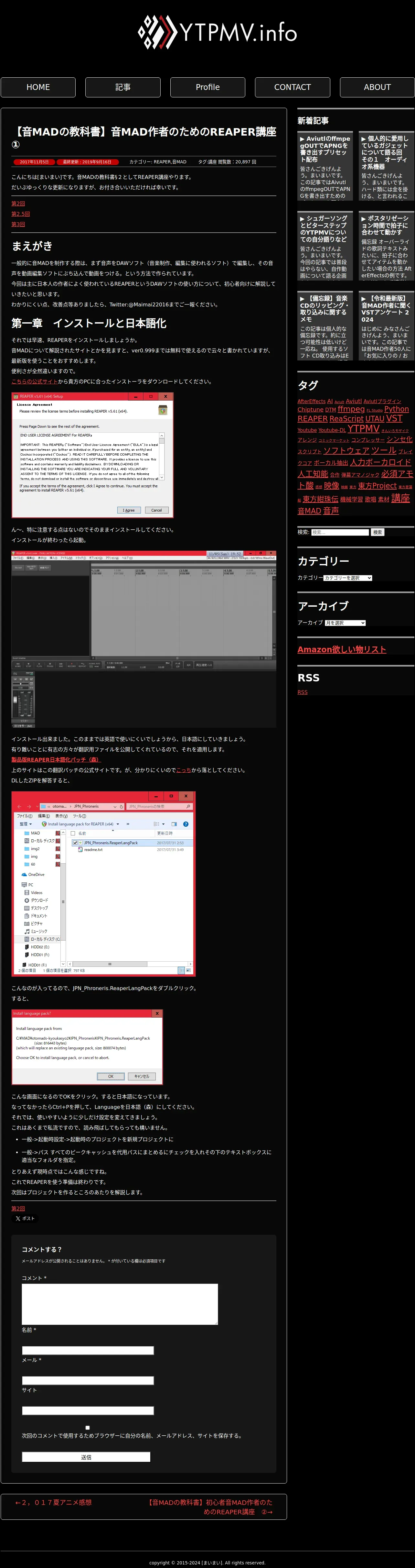Viewport: 415px width, 1568px height.
Task: Go to next post REAPER講座 ②
Action: 209,1507
